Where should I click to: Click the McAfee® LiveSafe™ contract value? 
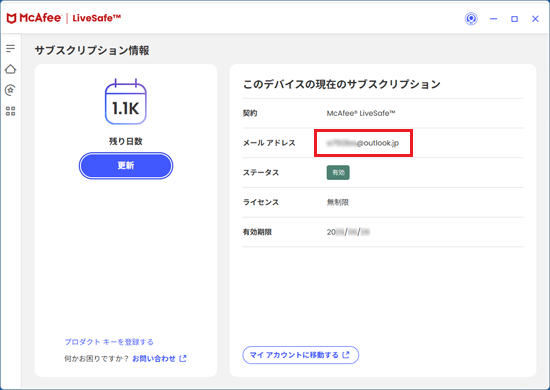pyautogui.click(x=361, y=113)
